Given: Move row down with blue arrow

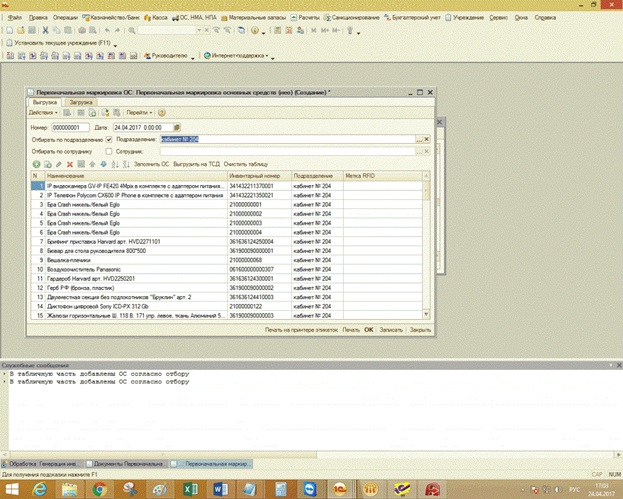Looking at the screenshot, I should [103, 164].
